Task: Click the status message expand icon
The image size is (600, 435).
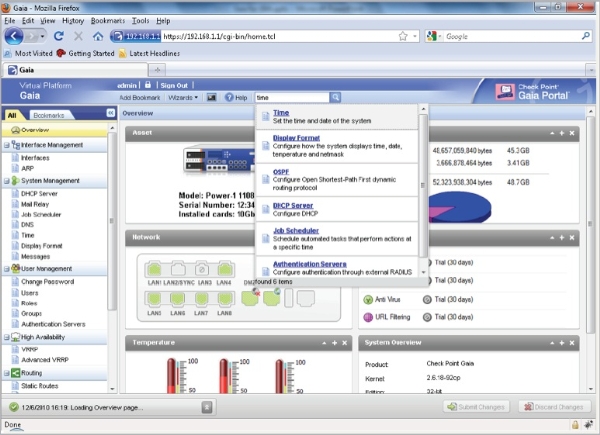Action: [x=207, y=407]
